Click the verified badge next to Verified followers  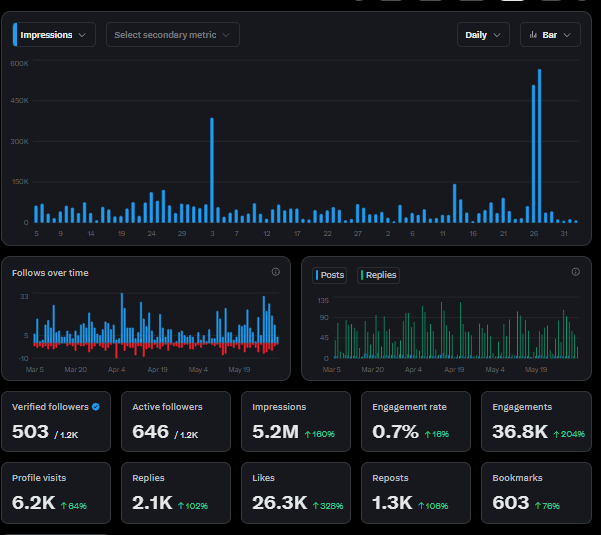click(96, 407)
